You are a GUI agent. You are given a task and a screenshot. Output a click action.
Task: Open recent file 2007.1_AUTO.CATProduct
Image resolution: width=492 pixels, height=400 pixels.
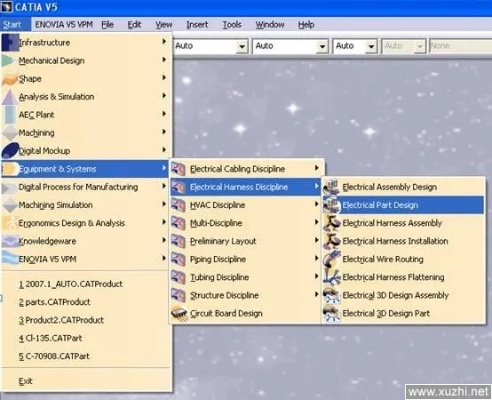point(71,284)
